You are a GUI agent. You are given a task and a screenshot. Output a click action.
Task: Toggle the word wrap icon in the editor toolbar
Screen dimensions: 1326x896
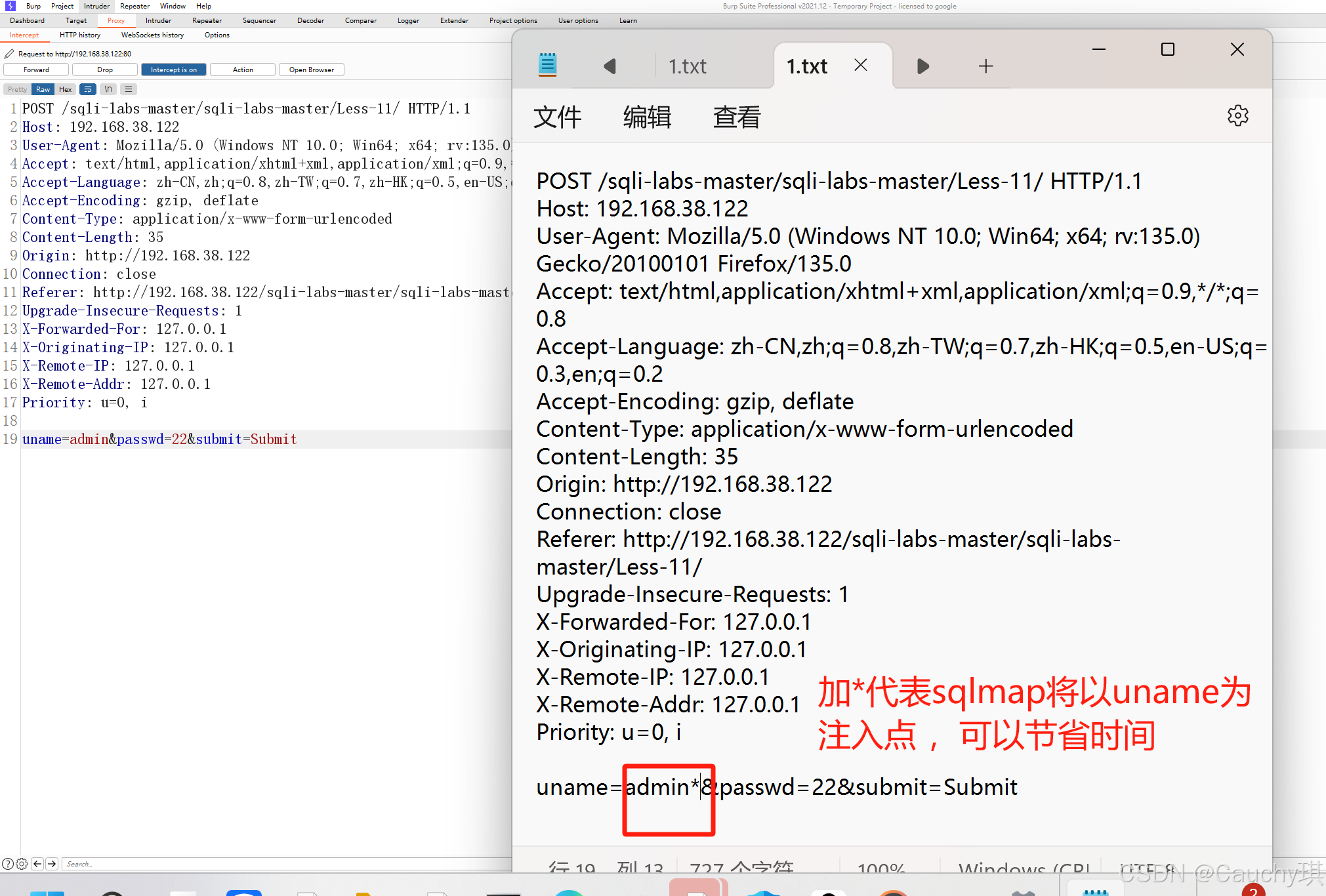[x=88, y=89]
